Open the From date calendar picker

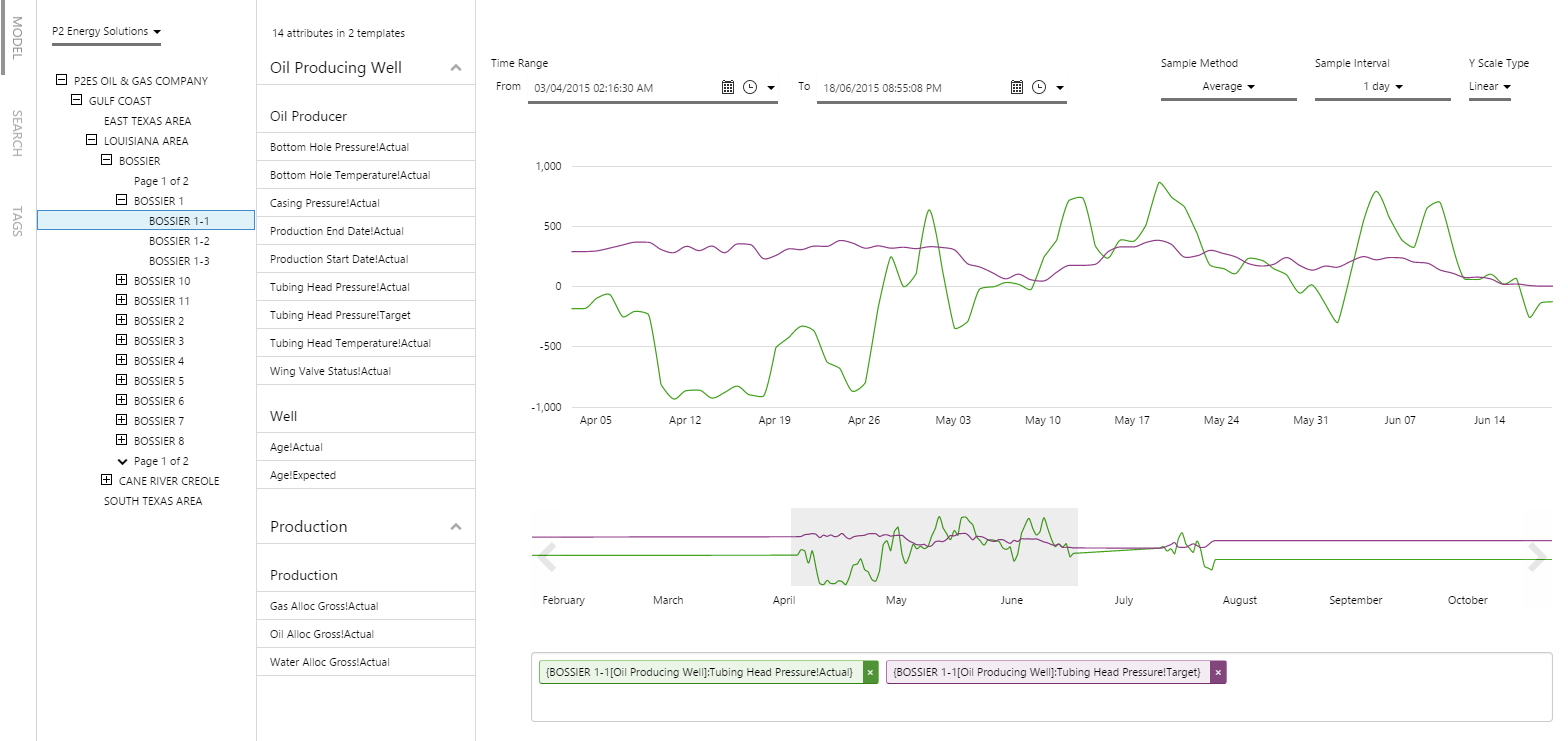(728, 88)
